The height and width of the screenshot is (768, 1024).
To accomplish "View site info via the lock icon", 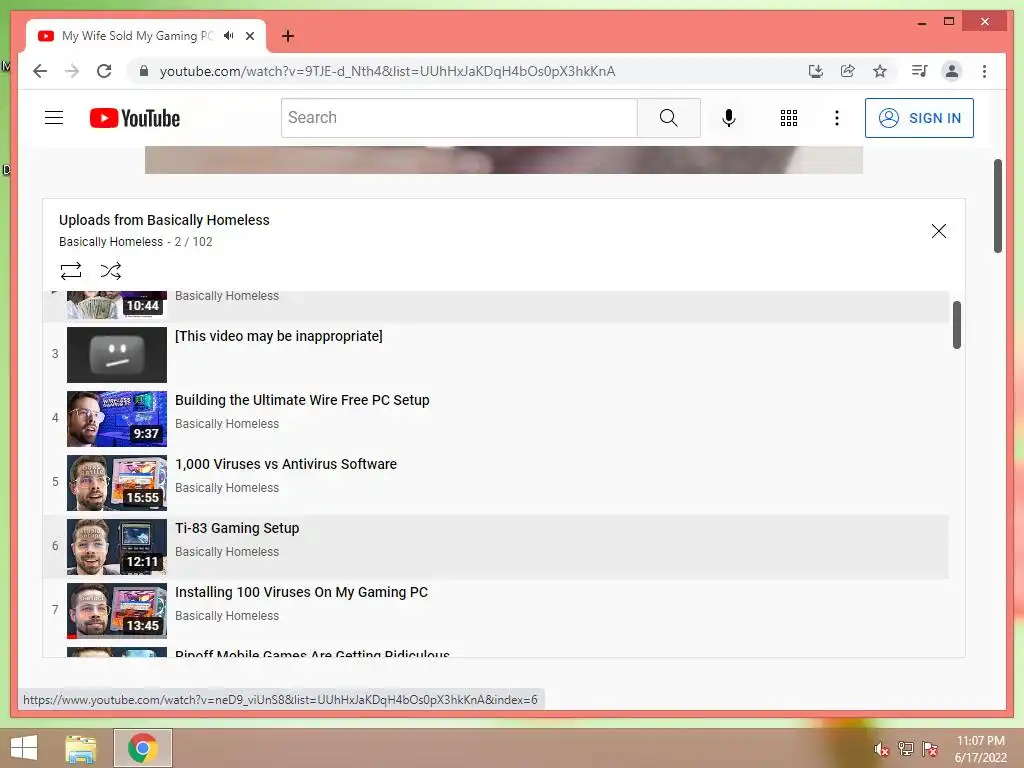I will click(144, 71).
